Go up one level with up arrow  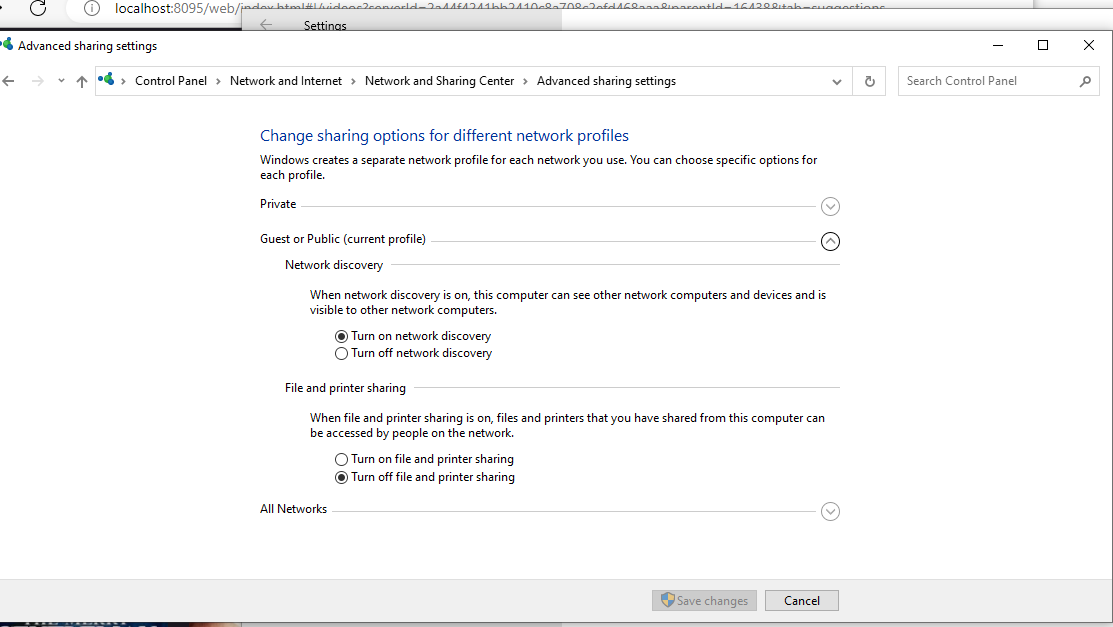(x=82, y=81)
